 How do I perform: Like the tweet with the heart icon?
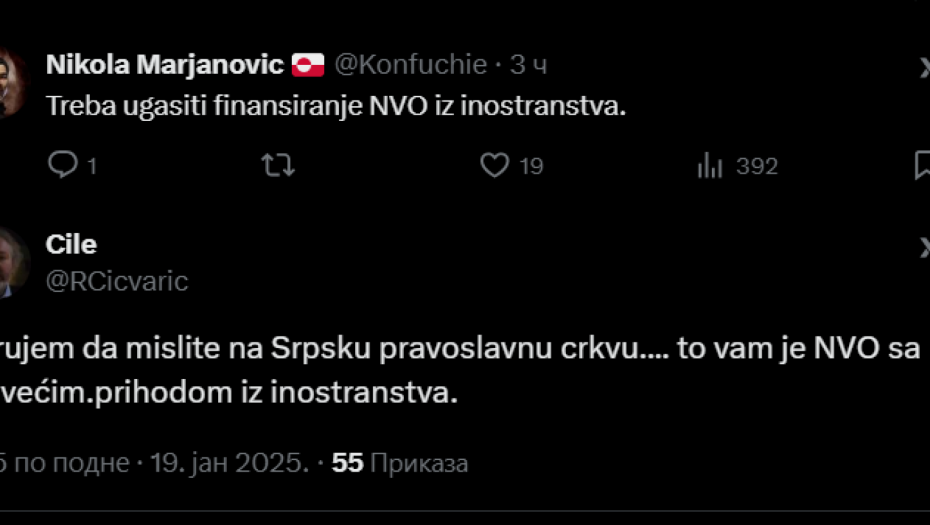[x=495, y=165]
